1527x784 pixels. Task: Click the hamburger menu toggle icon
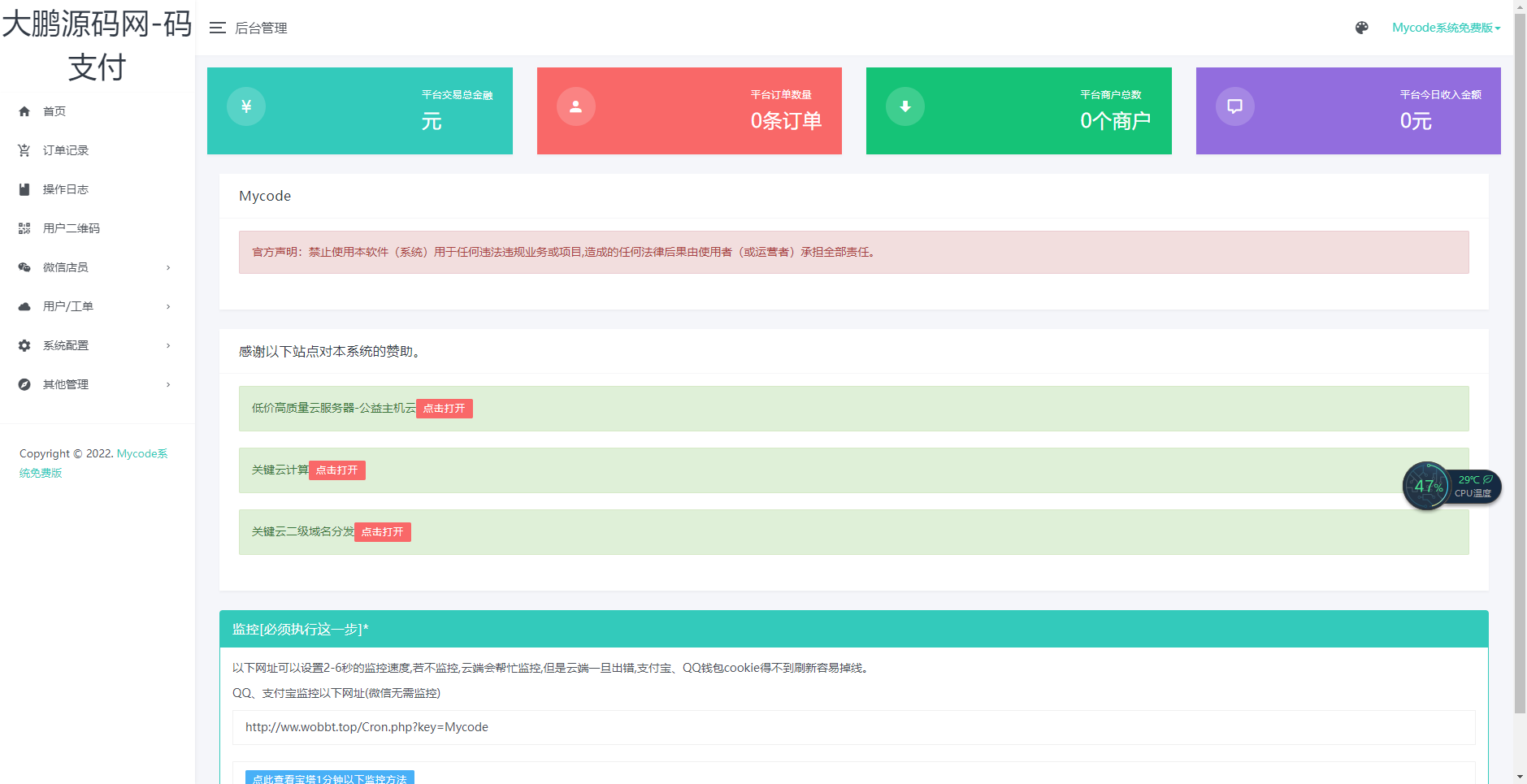[217, 28]
